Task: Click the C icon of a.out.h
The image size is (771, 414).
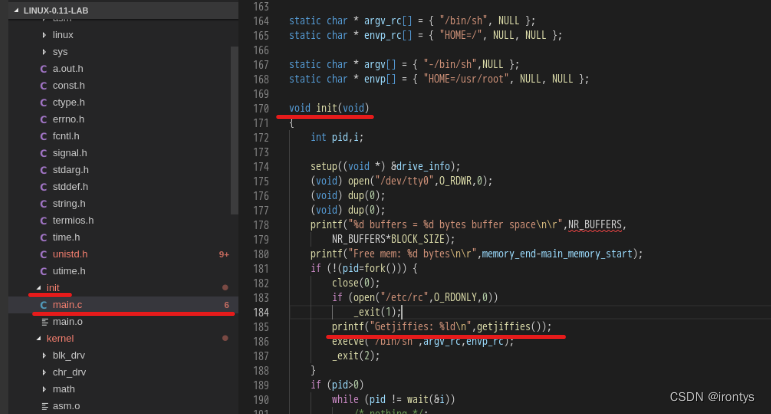Action: tap(44, 69)
